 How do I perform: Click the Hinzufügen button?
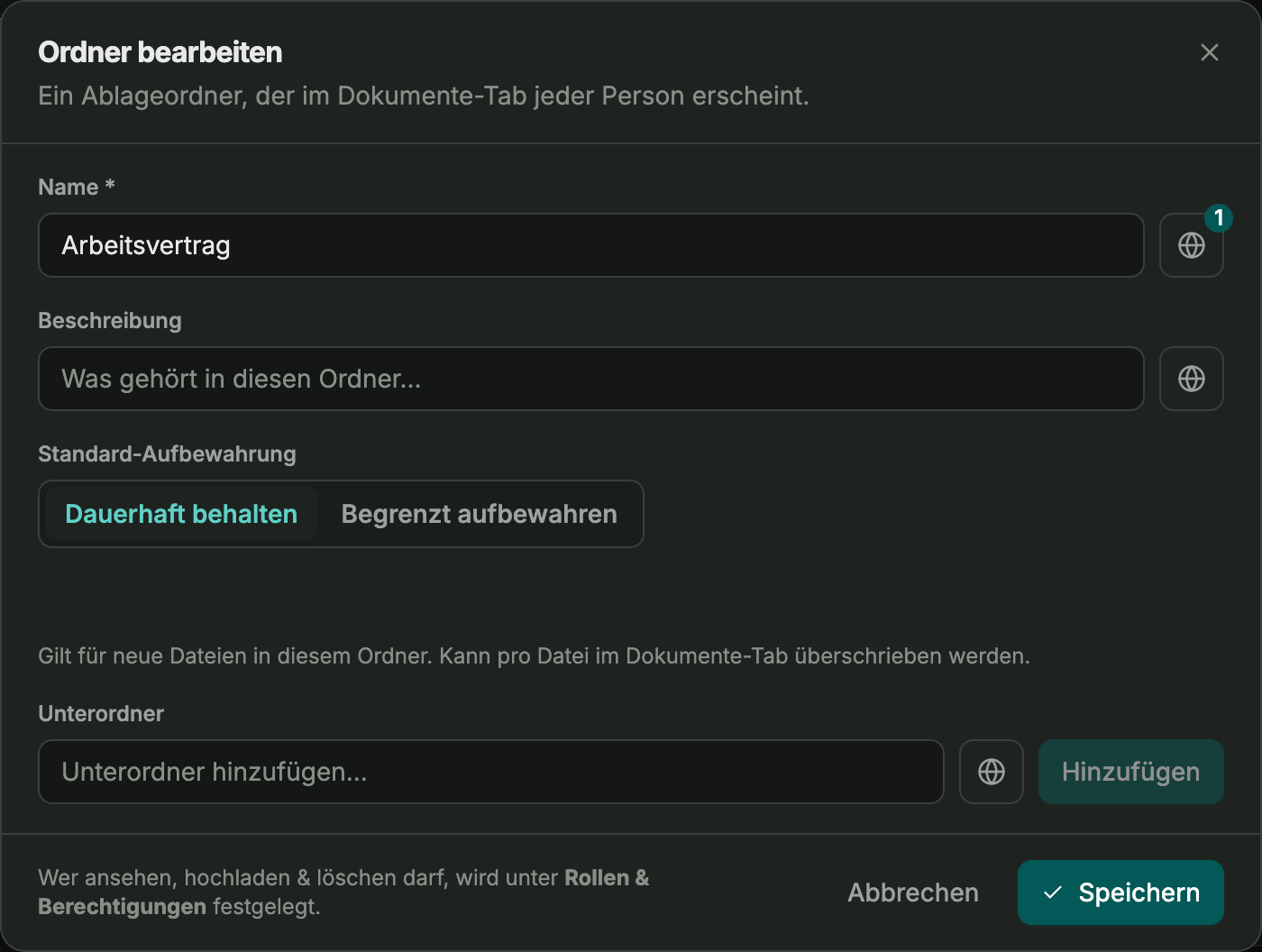(1130, 772)
